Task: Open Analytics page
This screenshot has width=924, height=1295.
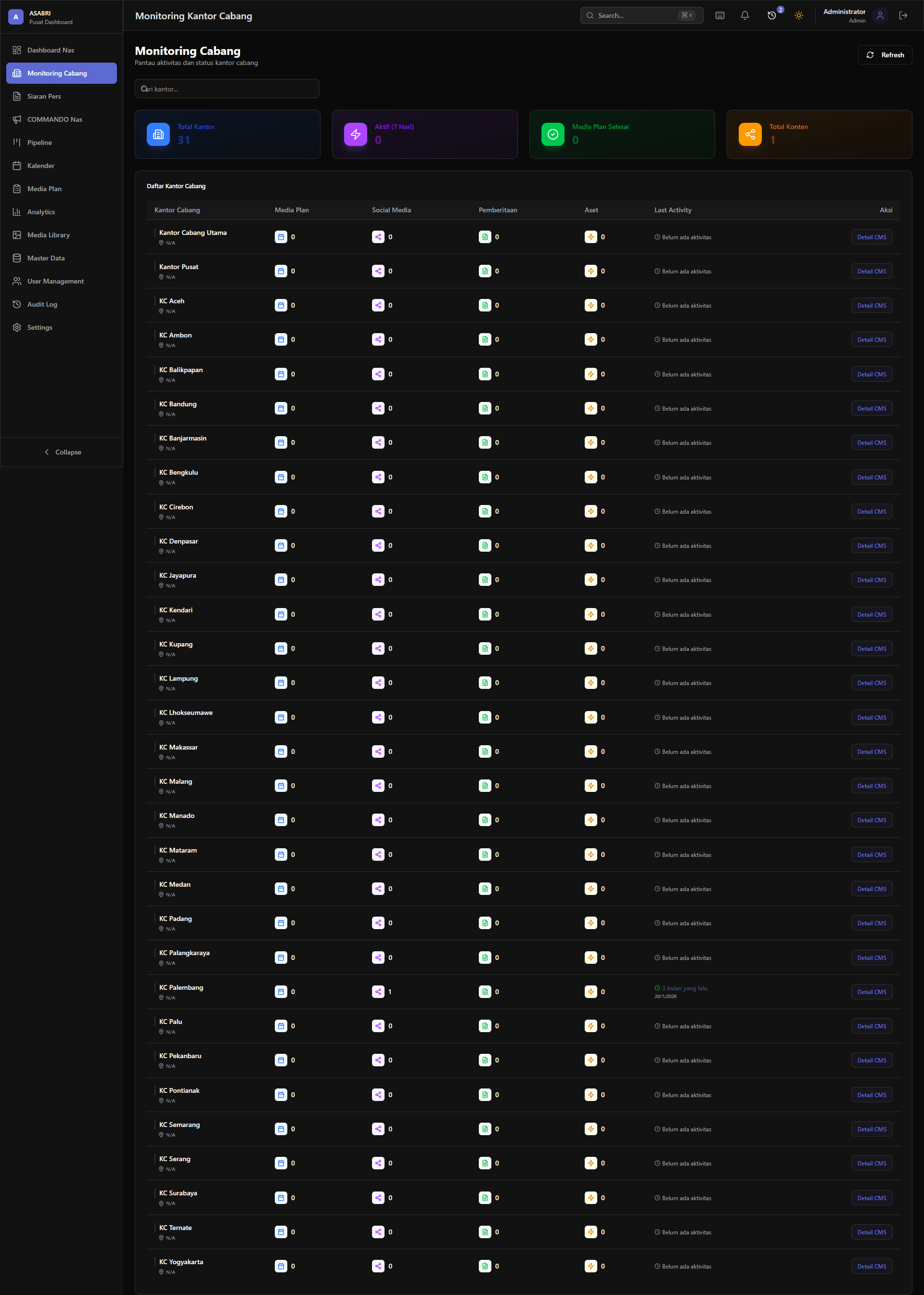Action: (62, 212)
